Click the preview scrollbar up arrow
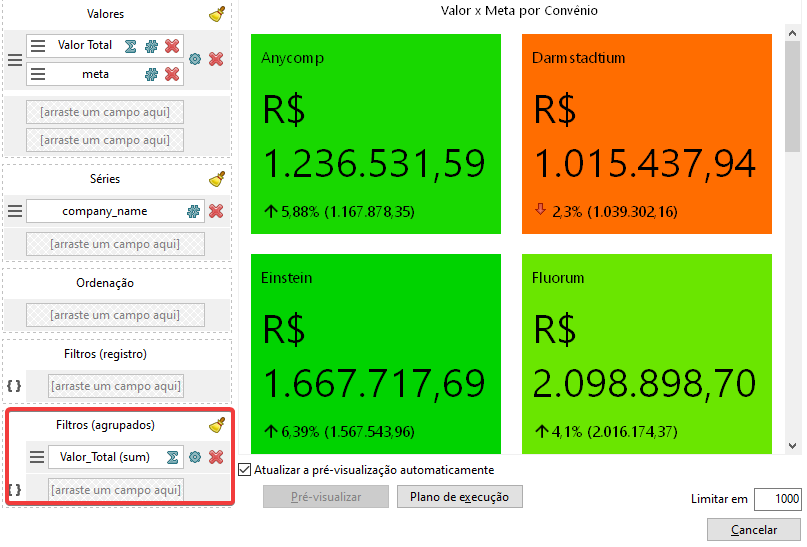This screenshot has width=807, height=547. click(793, 33)
